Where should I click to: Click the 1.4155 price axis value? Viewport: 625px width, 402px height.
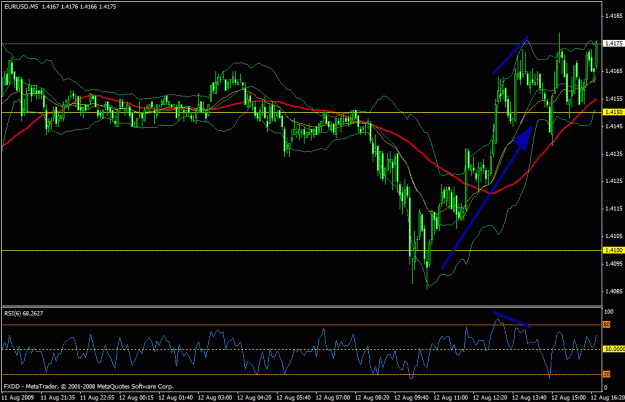tap(614, 98)
